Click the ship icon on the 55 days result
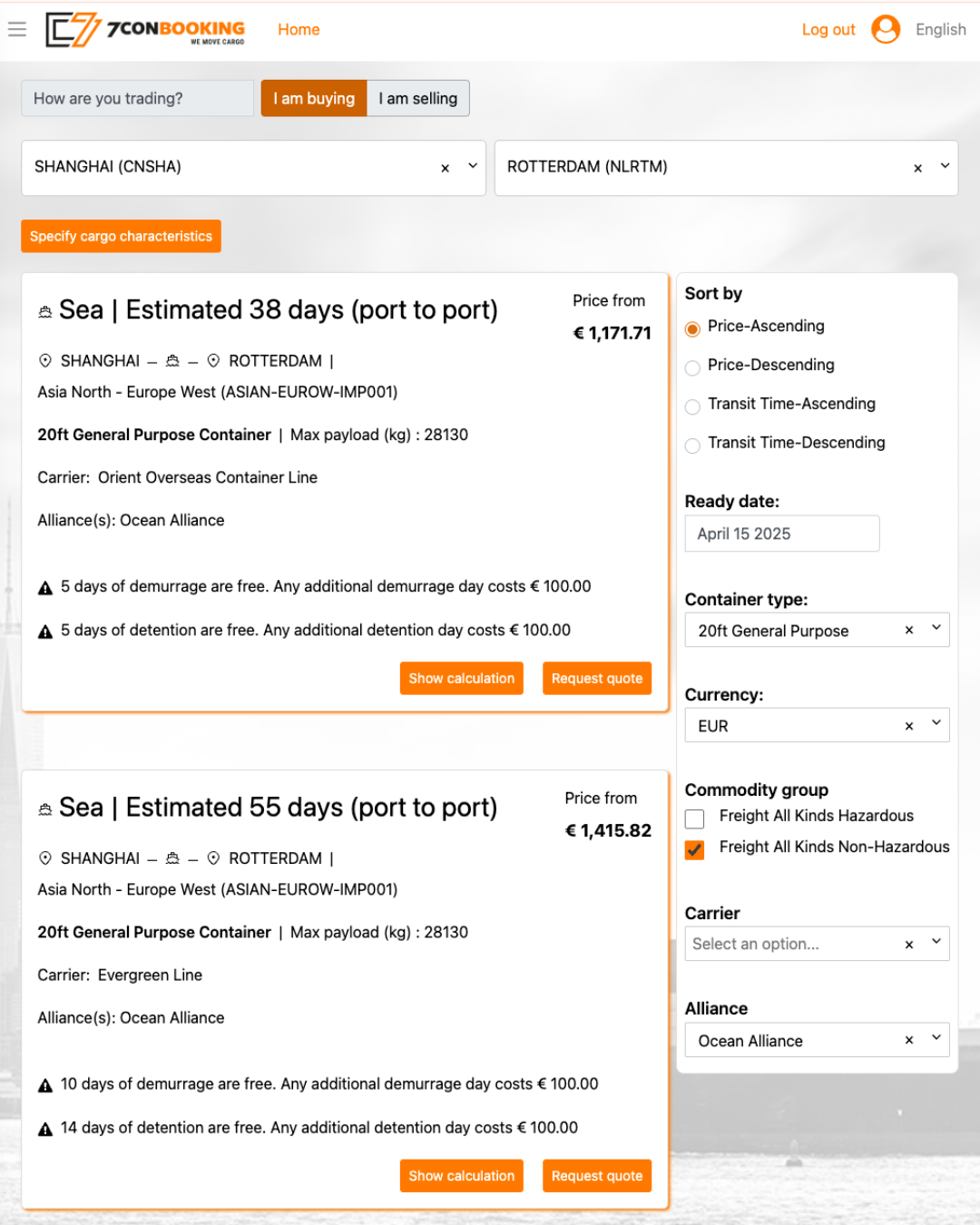980x1225 pixels. point(45,809)
